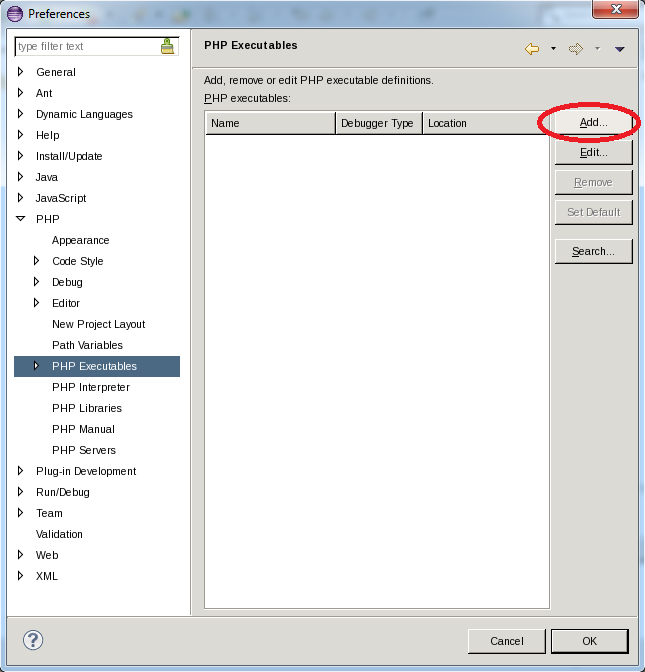Select the General label in tree

(x=56, y=72)
